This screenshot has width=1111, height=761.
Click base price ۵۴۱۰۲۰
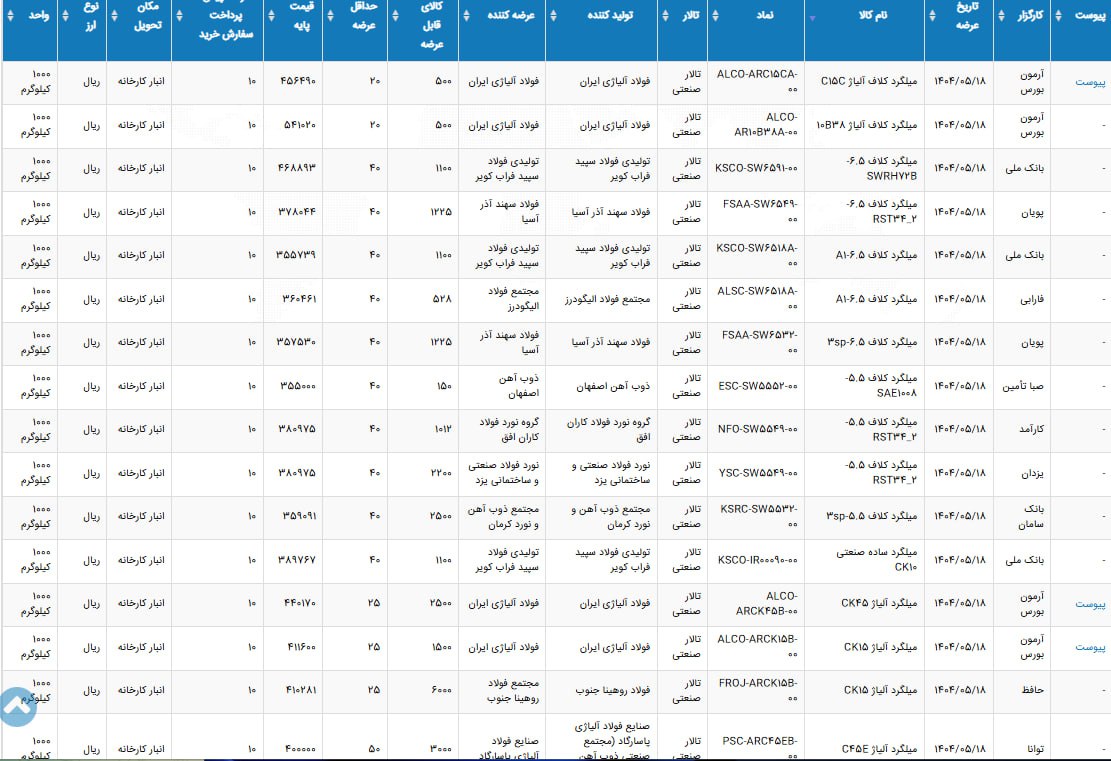click(x=299, y=125)
